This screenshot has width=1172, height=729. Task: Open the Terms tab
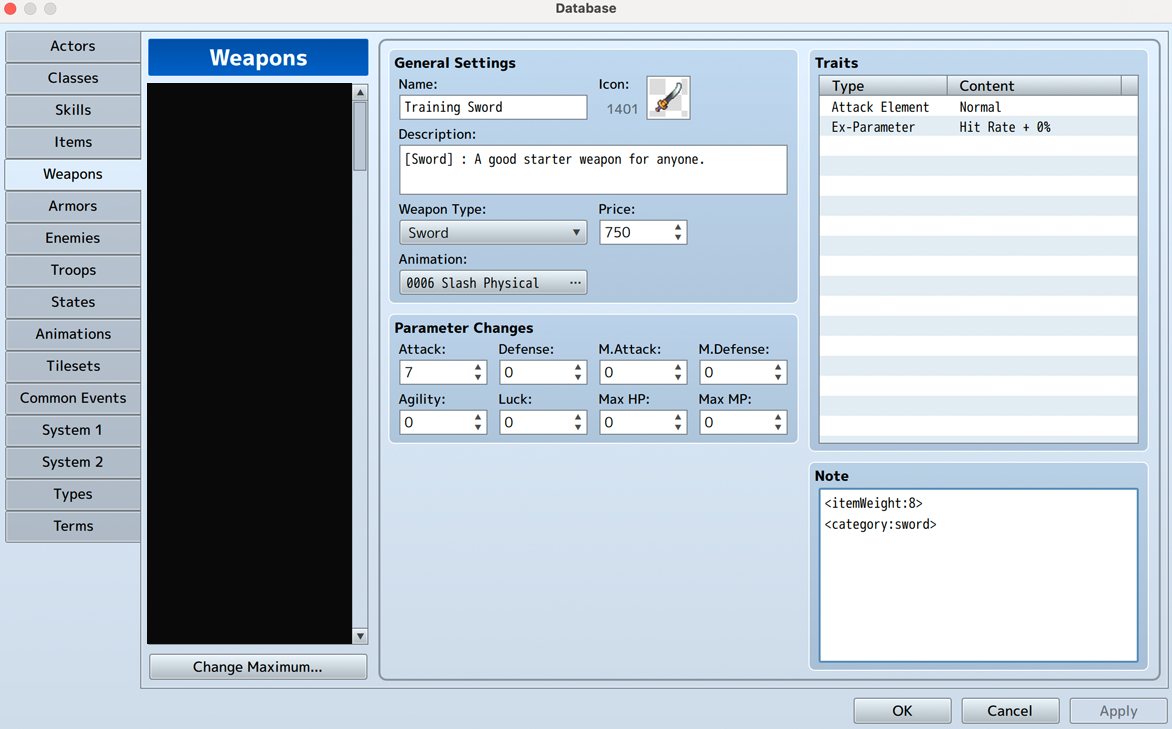(x=73, y=526)
